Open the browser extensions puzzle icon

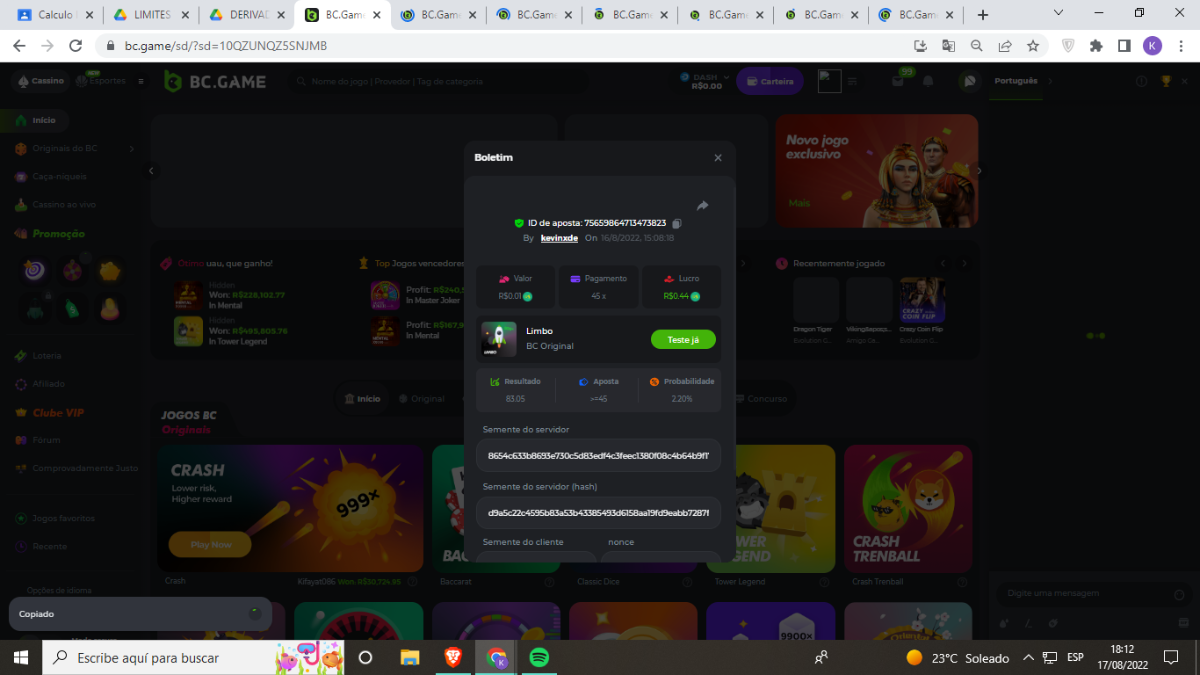1096,46
